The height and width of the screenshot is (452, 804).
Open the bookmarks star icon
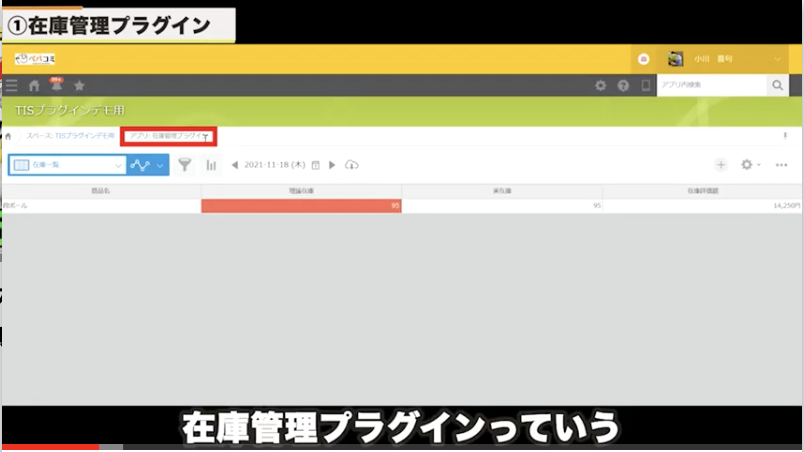coord(80,86)
